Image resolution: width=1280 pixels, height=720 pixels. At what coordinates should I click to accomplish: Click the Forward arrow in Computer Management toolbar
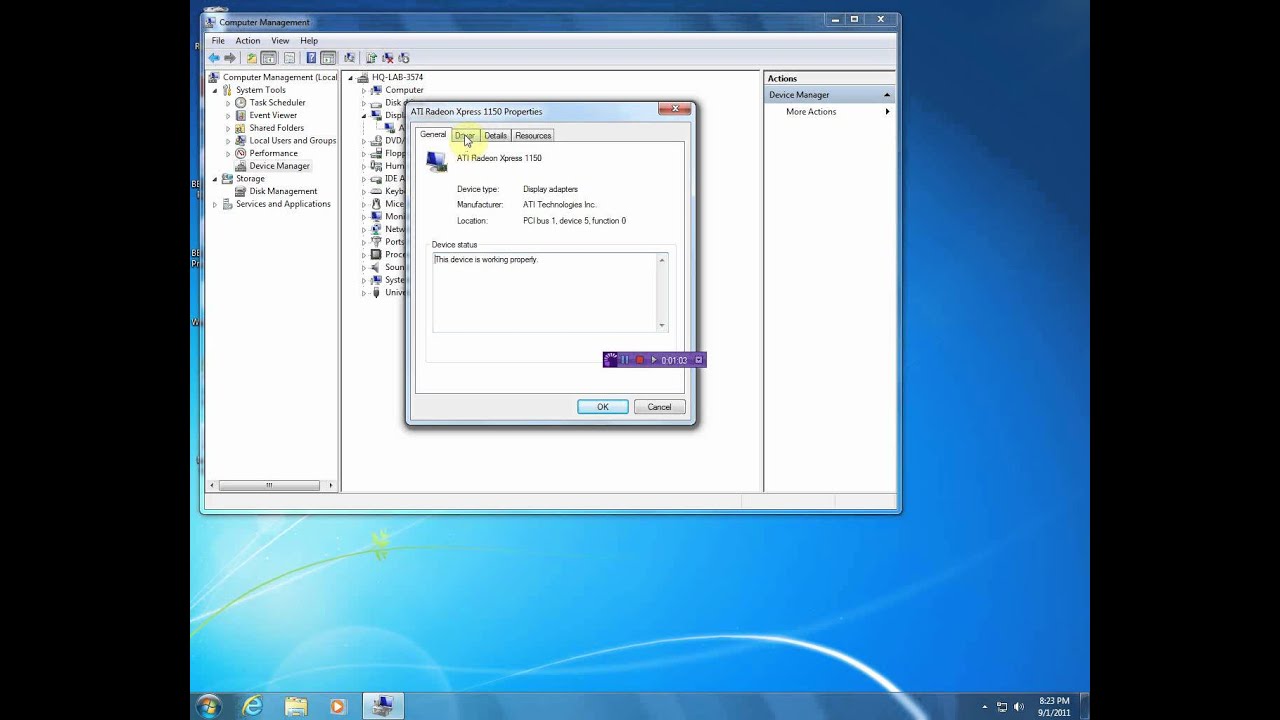point(230,58)
